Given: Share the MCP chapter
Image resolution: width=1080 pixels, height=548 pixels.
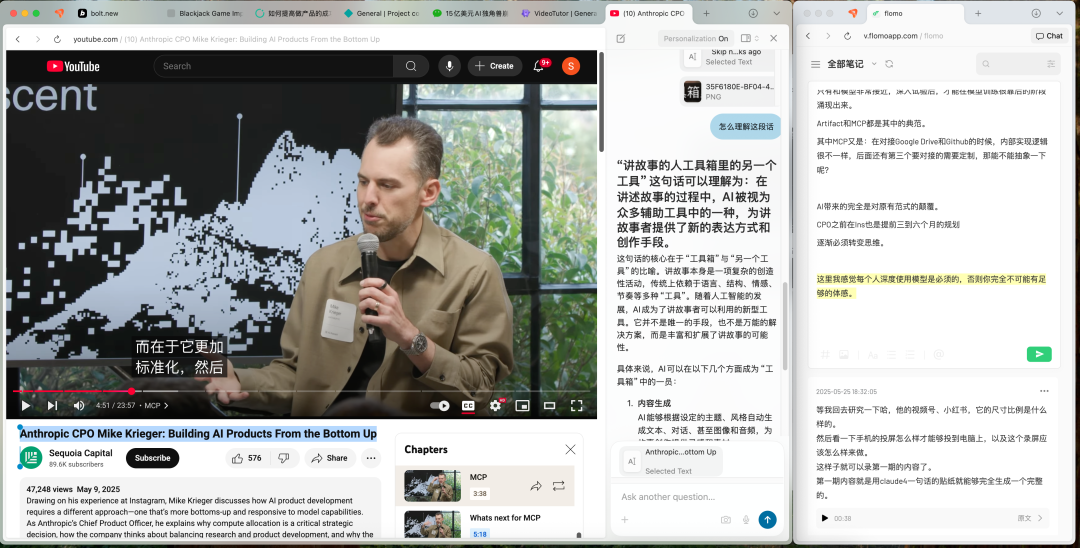Looking at the screenshot, I should (535, 486).
